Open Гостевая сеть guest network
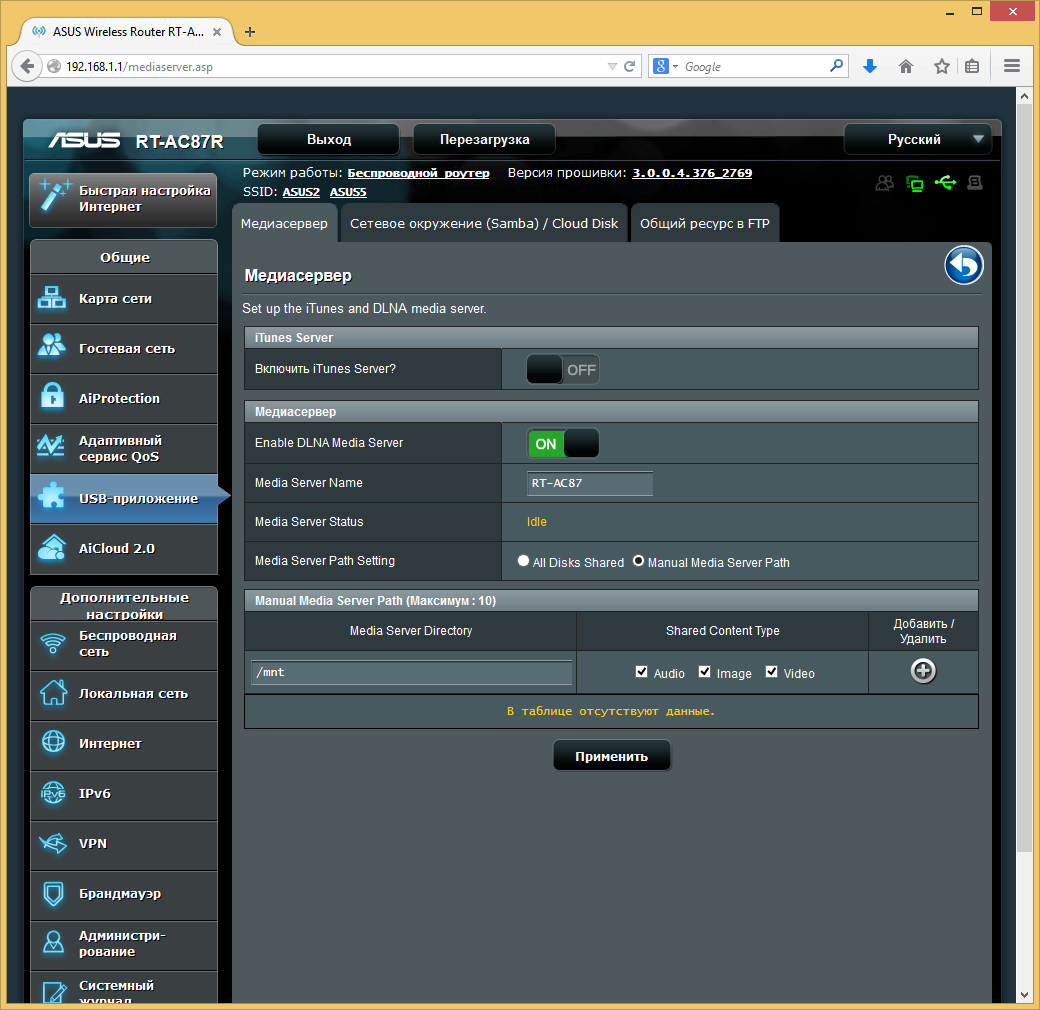The height and width of the screenshot is (1010, 1040). coord(124,349)
